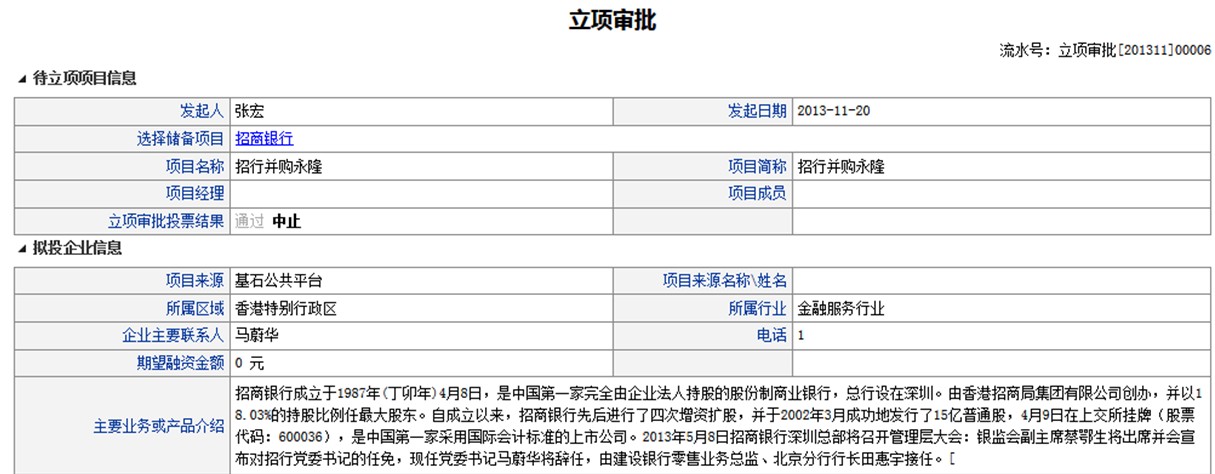The height and width of the screenshot is (474, 1215).
Task: Open the 招商银行 reserve project link
Action: 264,139
